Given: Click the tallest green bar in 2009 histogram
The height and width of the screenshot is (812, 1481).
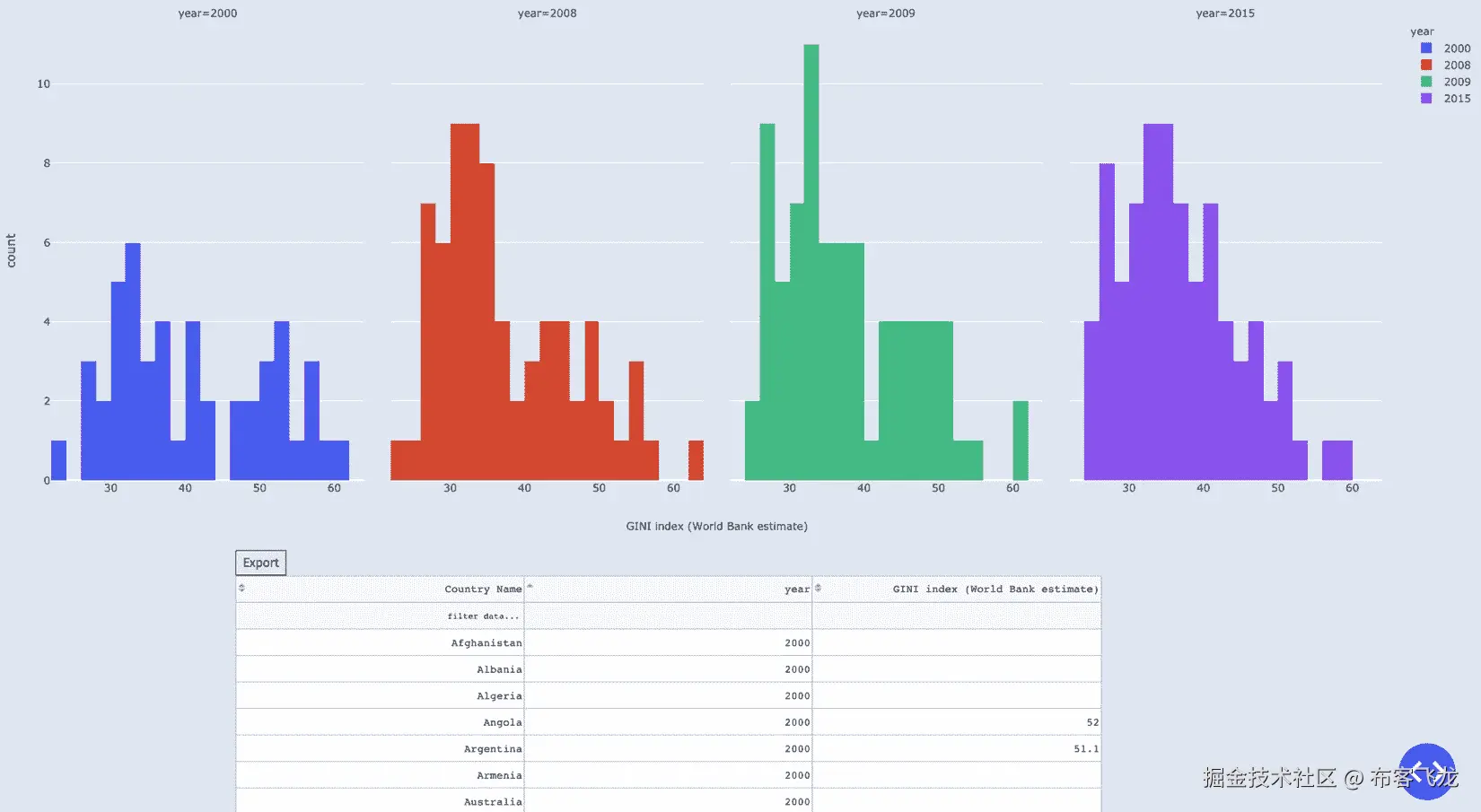Looking at the screenshot, I should [811, 262].
